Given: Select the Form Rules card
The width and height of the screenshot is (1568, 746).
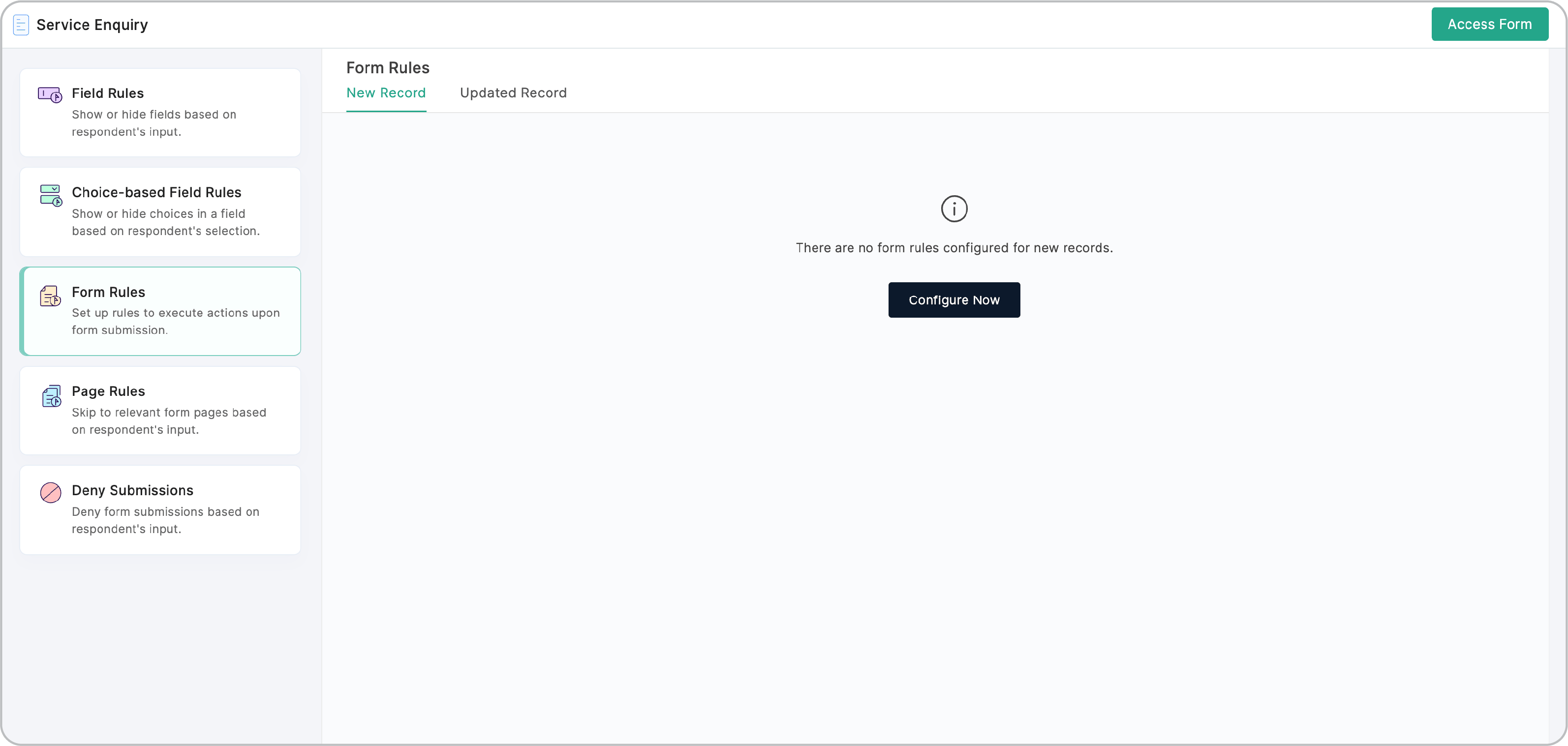Looking at the screenshot, I should pyautogui.click(x=160, y=311).
